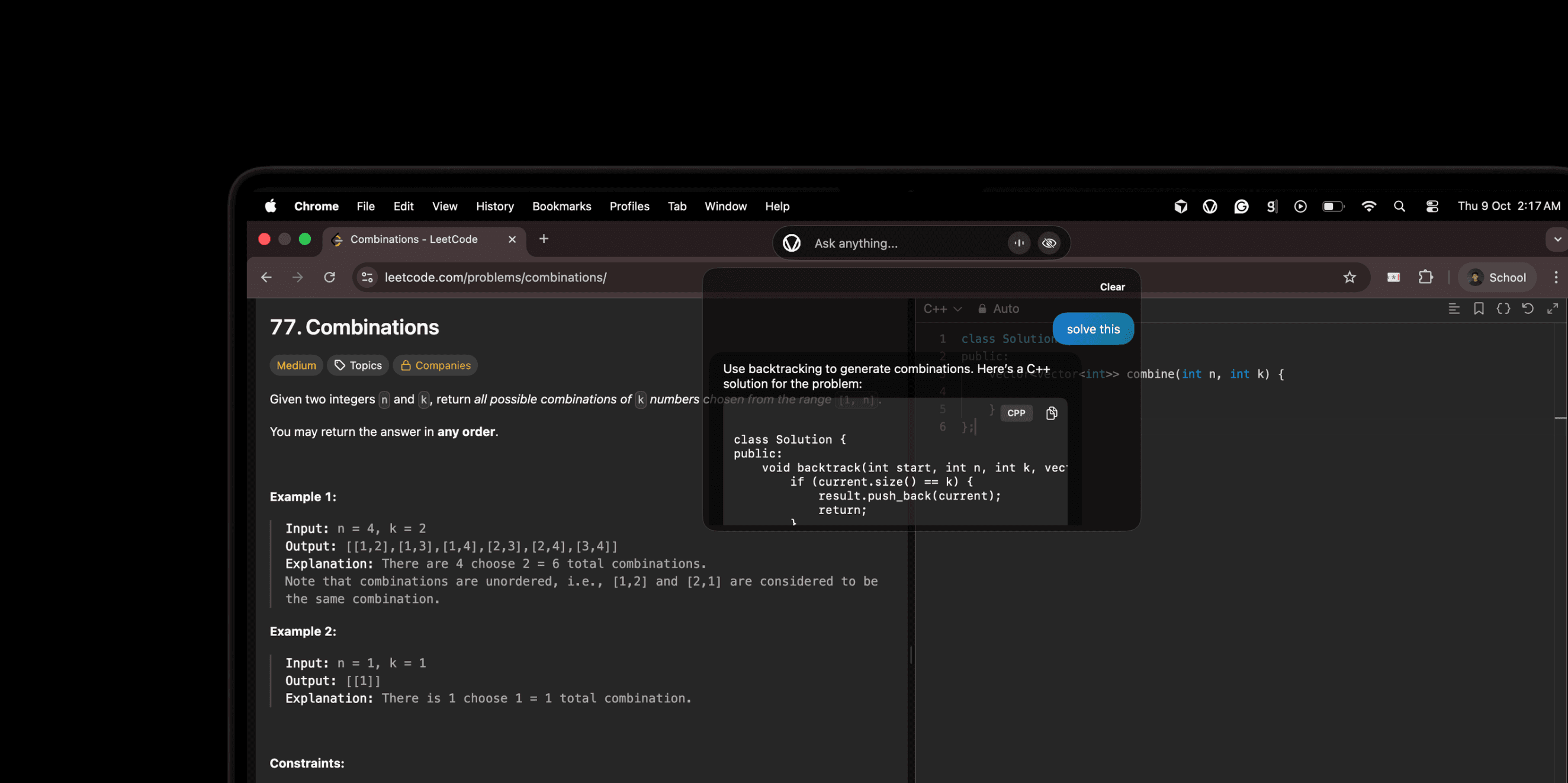Bookmark the problem using the bookmark icon
Screen dimensions: 1568x783
click(x=1479, y=309)
